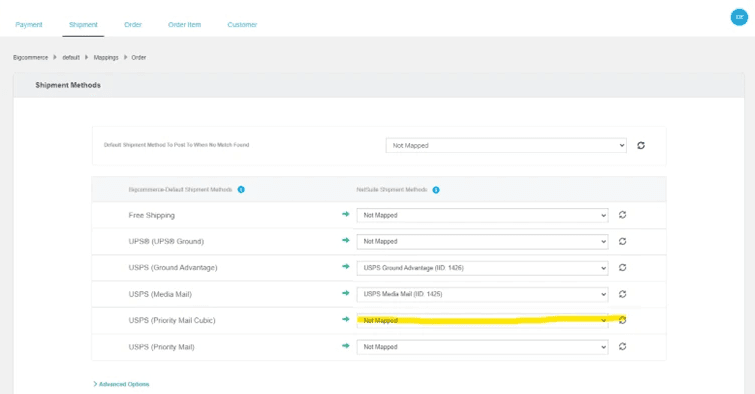Click the green arrow beside USPS (Priority Mail Cubic)
The width and height of the screenshot is (755, 394).
pos(346,319)
